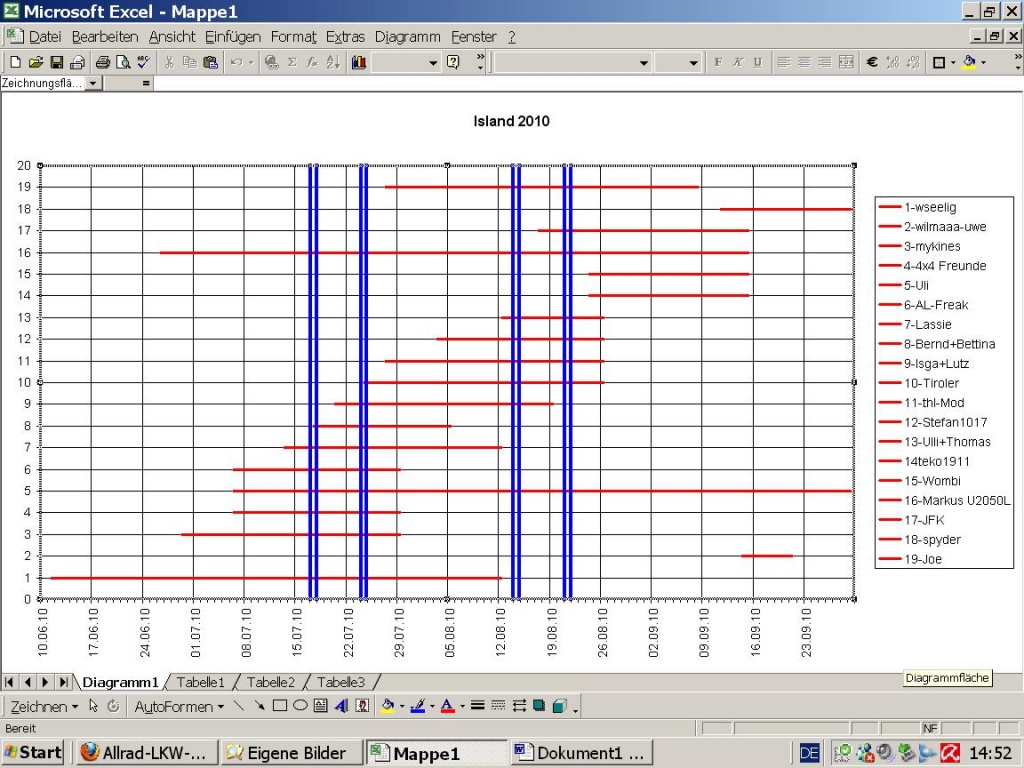Click the Paste clipboard icon
The height and width of the screenshot is (768, 1024).
210,63
